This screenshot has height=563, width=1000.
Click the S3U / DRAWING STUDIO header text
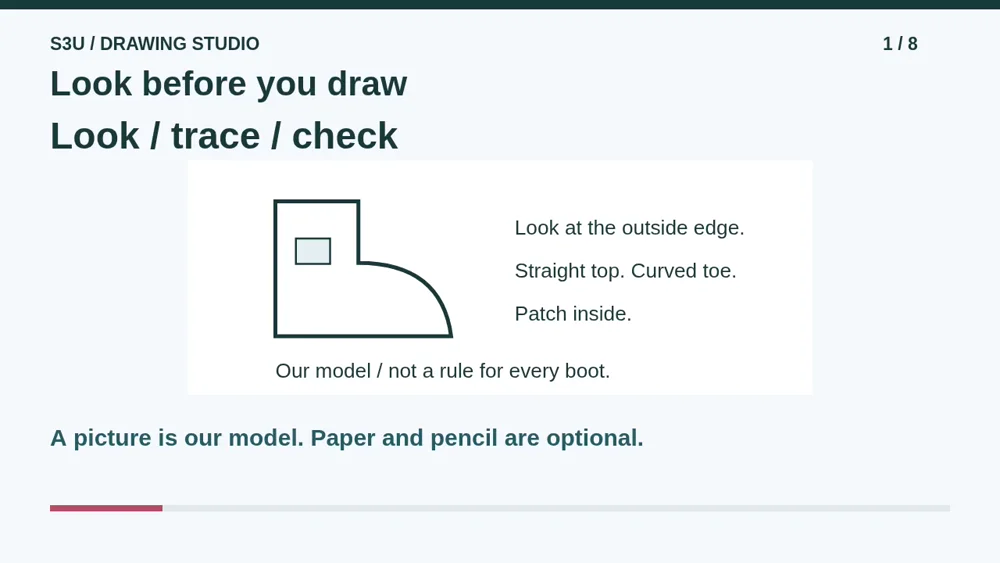[155, 44]
